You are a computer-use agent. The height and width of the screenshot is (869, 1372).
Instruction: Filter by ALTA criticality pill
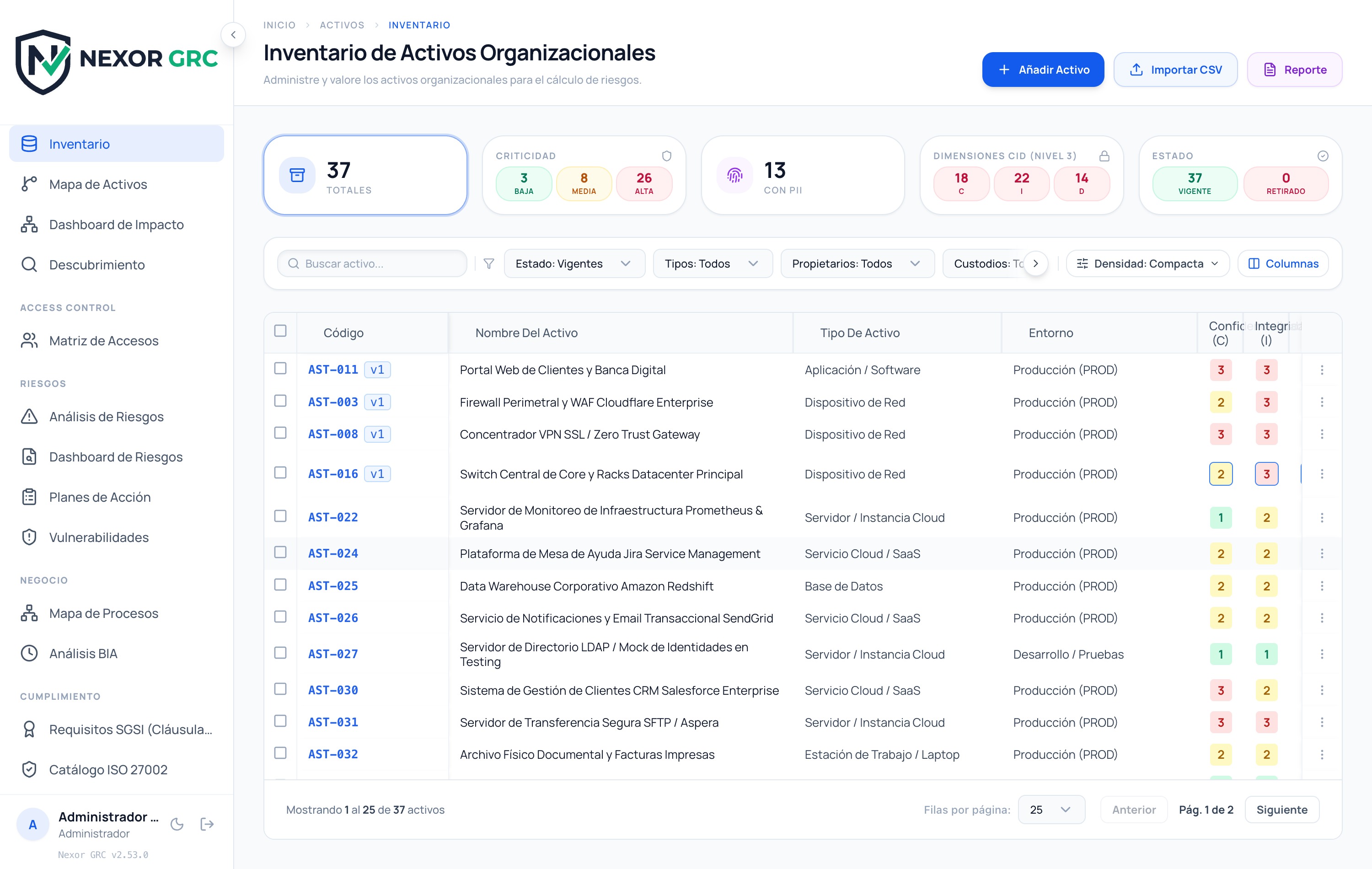point(644,183)
